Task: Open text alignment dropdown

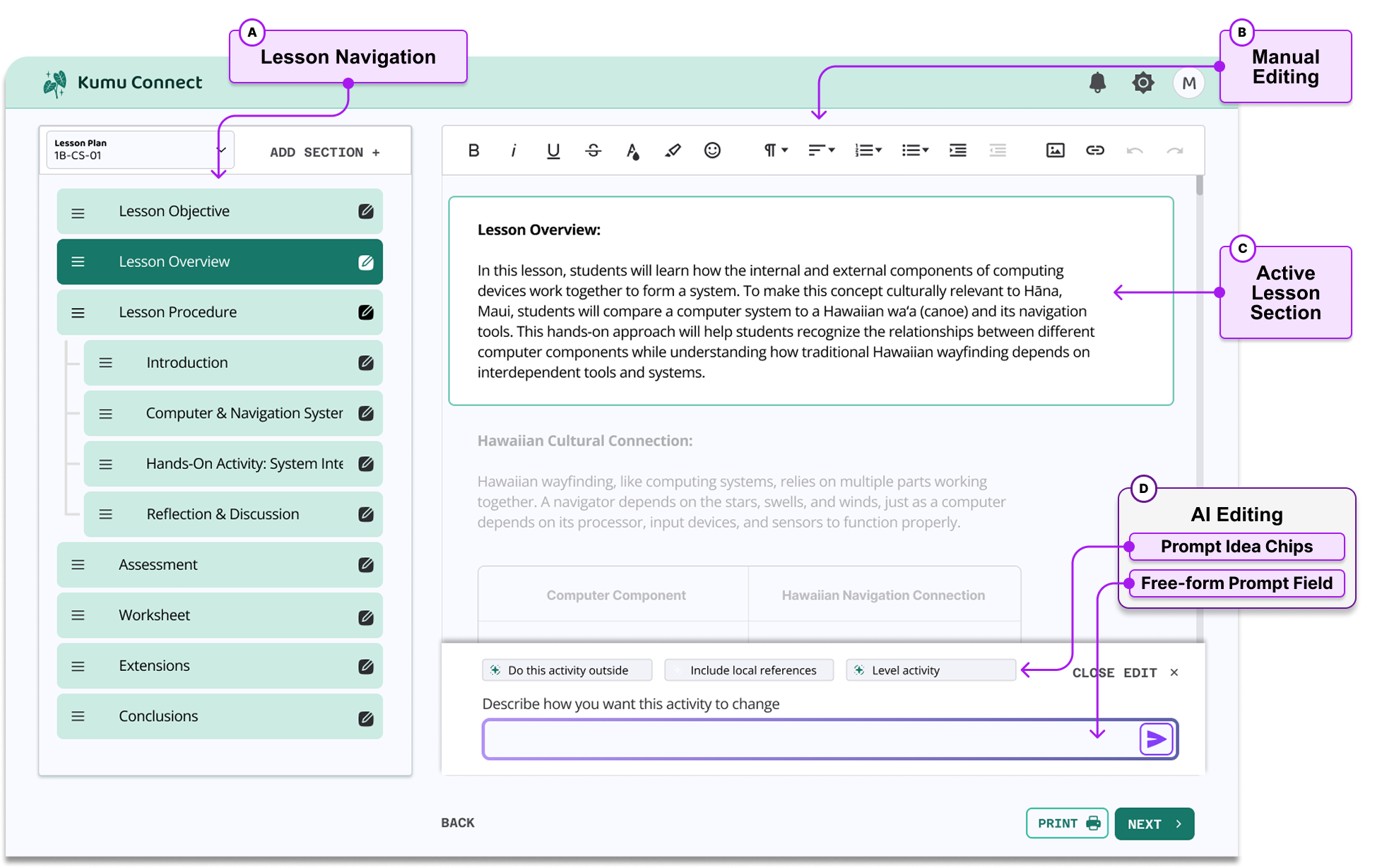Action: coord(821,150)
